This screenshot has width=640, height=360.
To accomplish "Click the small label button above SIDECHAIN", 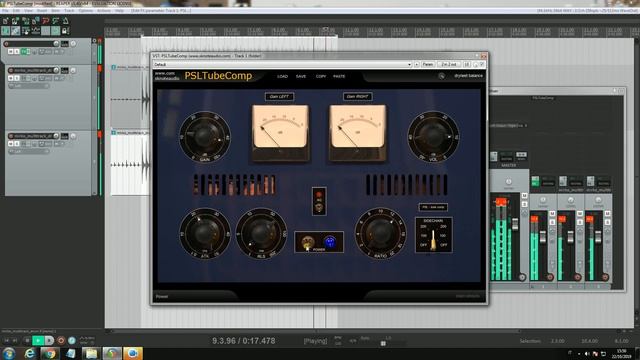I will (x=433, y=207).
